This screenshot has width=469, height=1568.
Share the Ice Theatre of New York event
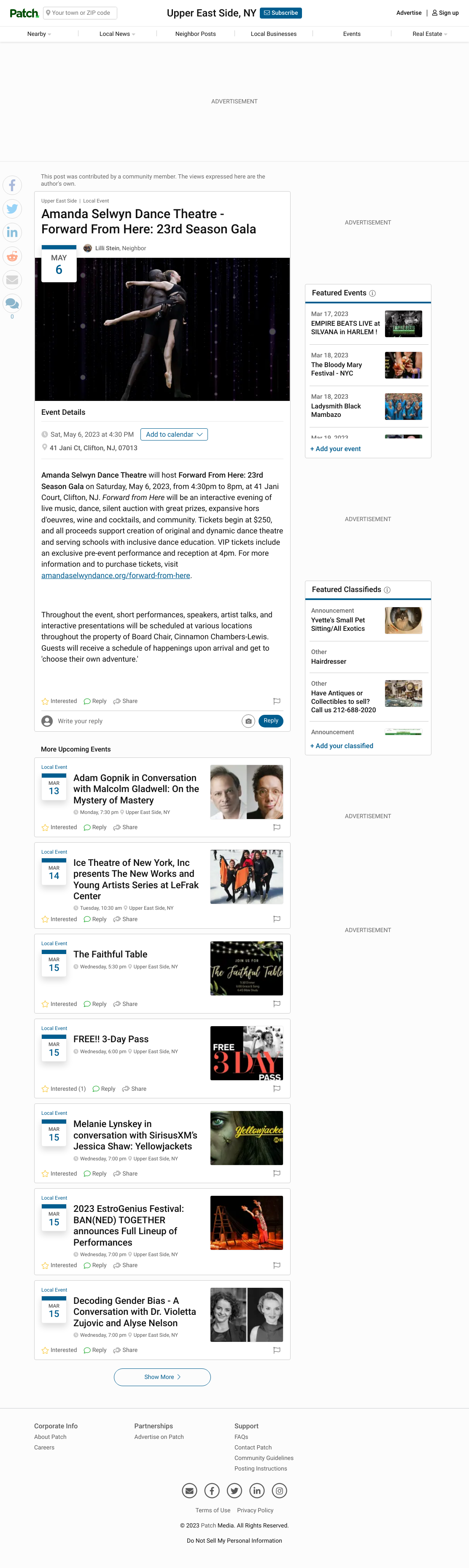point(125,919)
